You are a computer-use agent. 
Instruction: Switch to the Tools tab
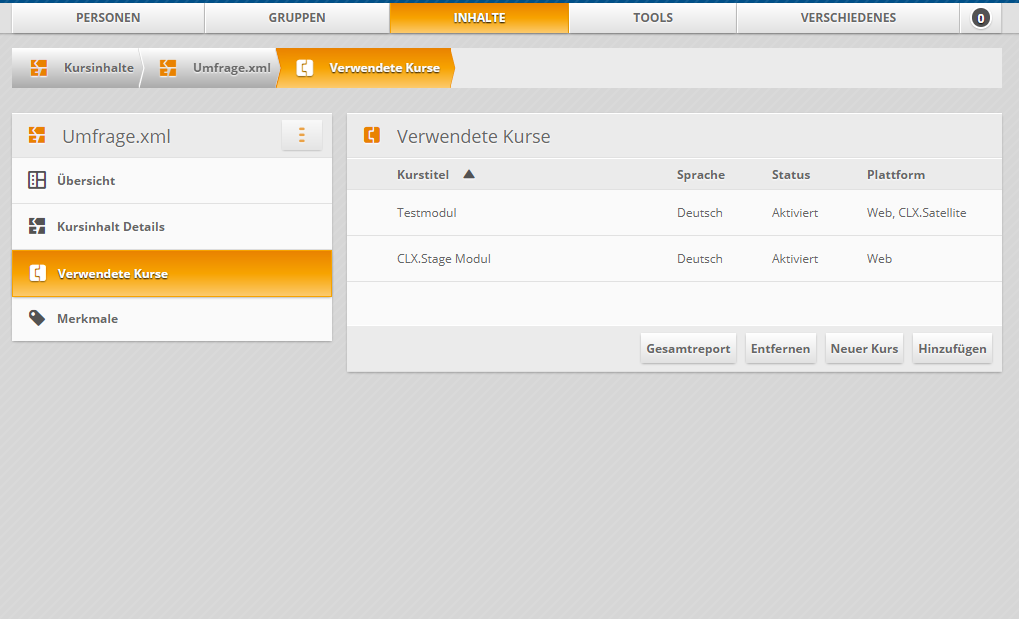point(652,18)
